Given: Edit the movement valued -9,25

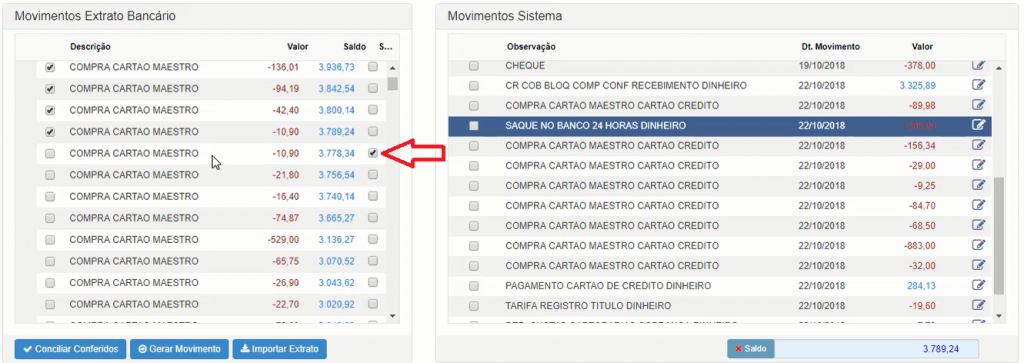Looking at the screenshot, I should tap(978, 185).
